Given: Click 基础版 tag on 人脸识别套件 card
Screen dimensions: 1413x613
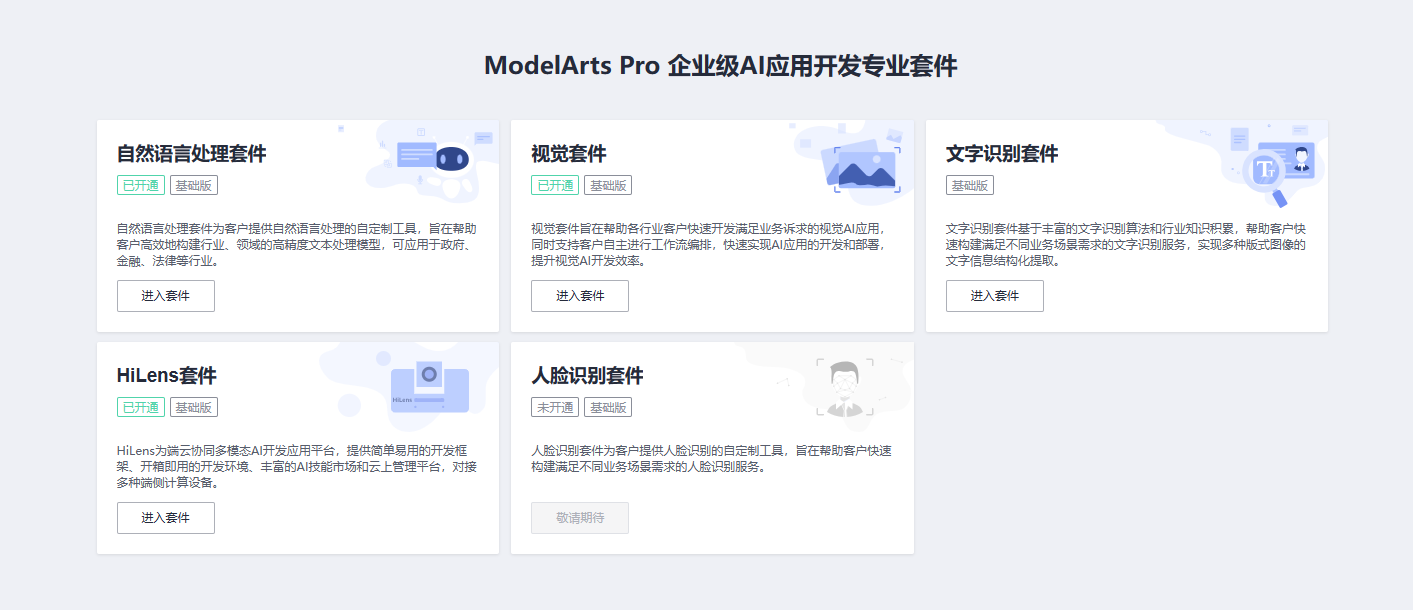Looking at the screenshot, I should (x=608, y=407).
